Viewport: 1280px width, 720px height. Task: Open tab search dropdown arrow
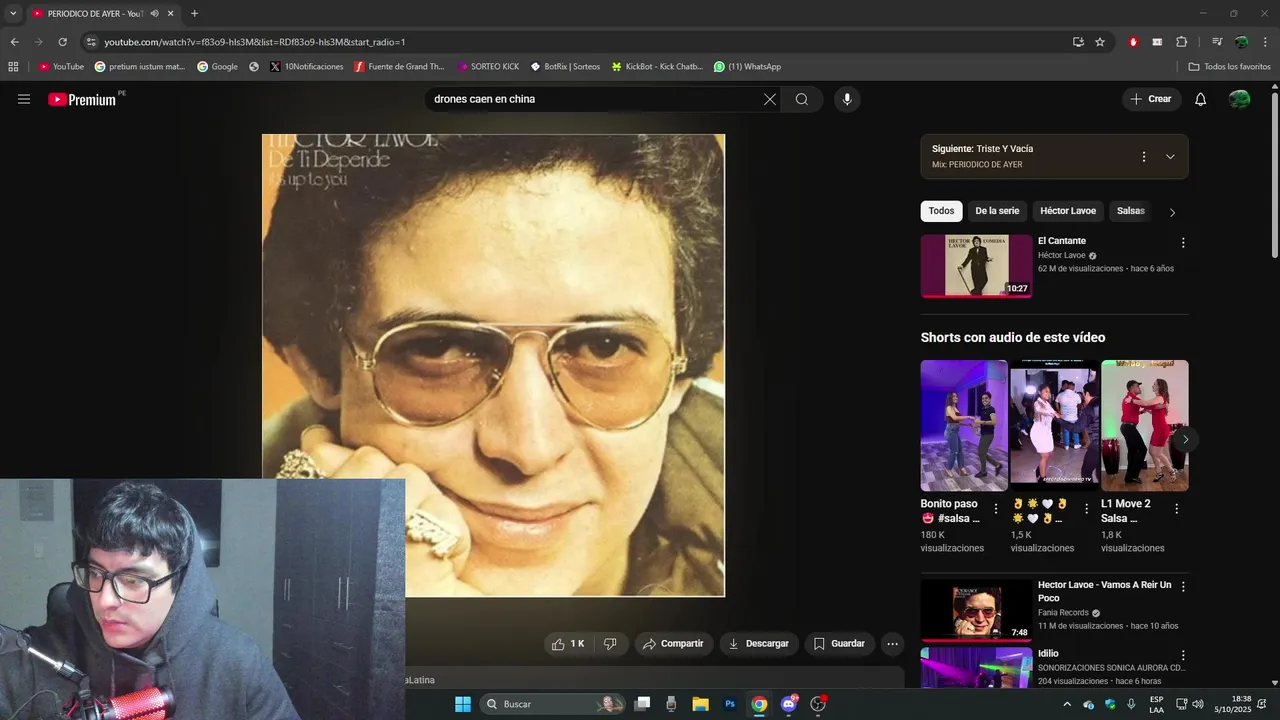pos(13,14)
